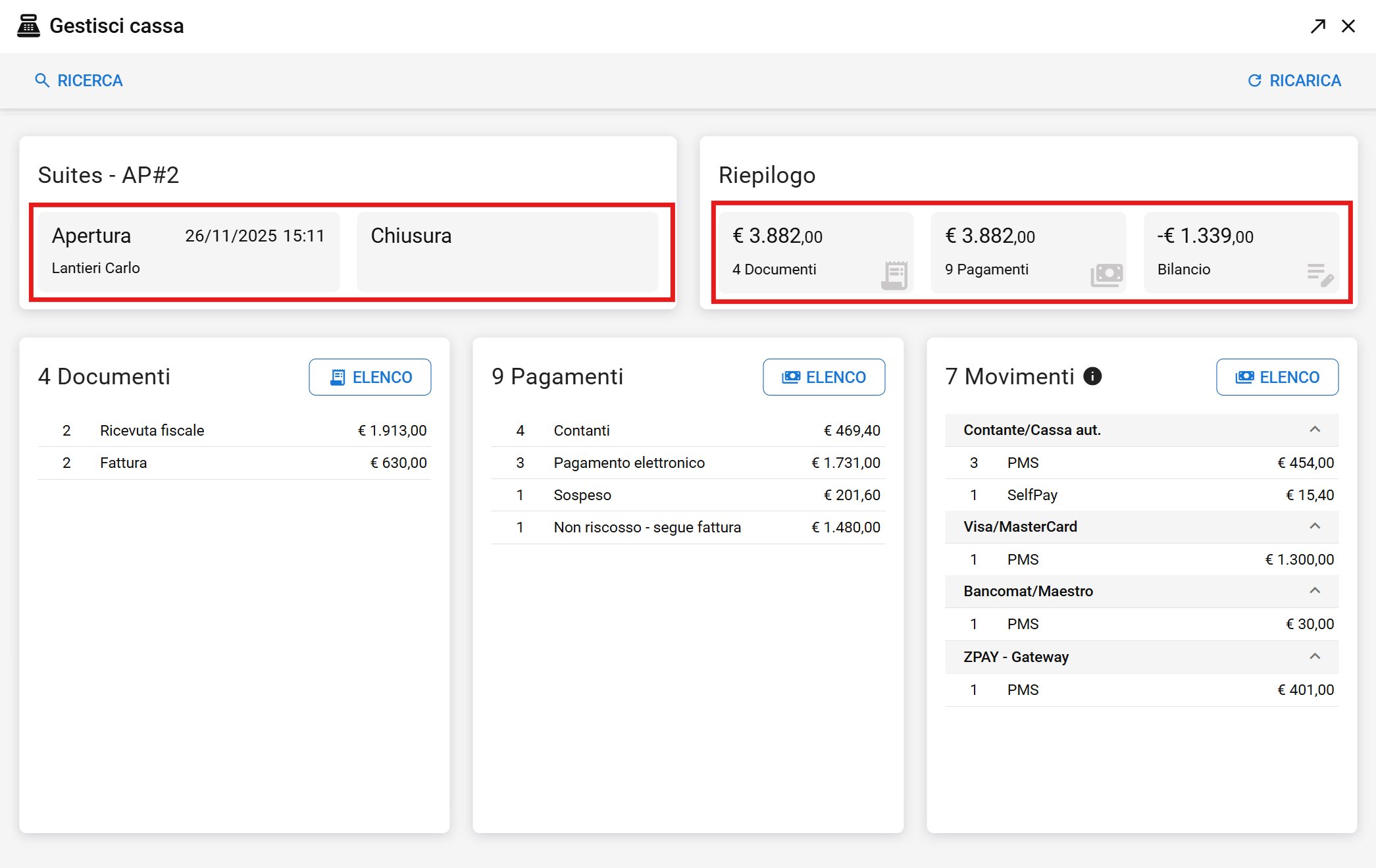Collapse the Bancomat/Maestro group
The width and height of the screenshot is (1376, 868).
(1315, 591)
